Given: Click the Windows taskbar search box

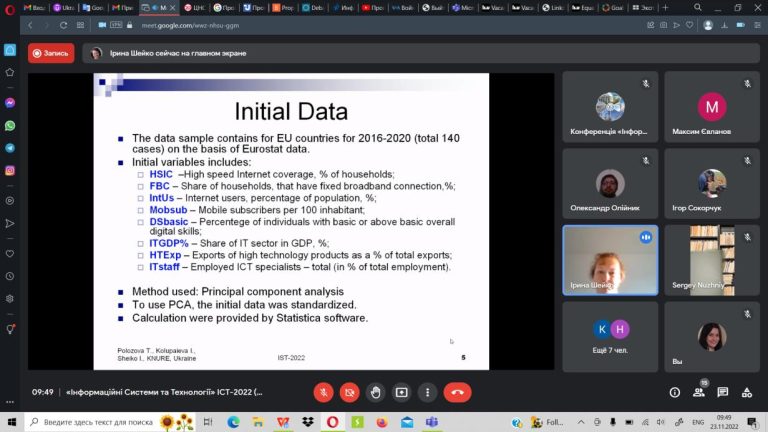Looking at the screenshot, I should [110, 422].
